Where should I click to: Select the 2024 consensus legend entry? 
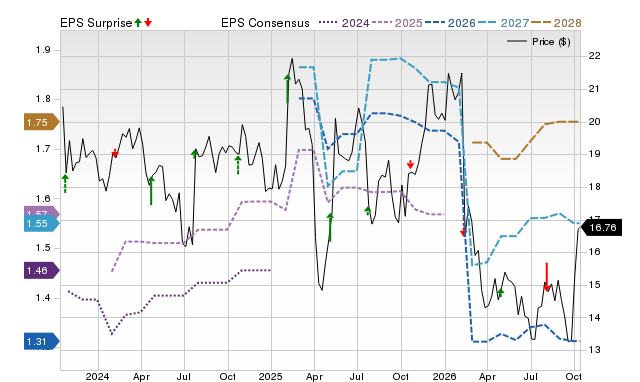click(344, 23)
